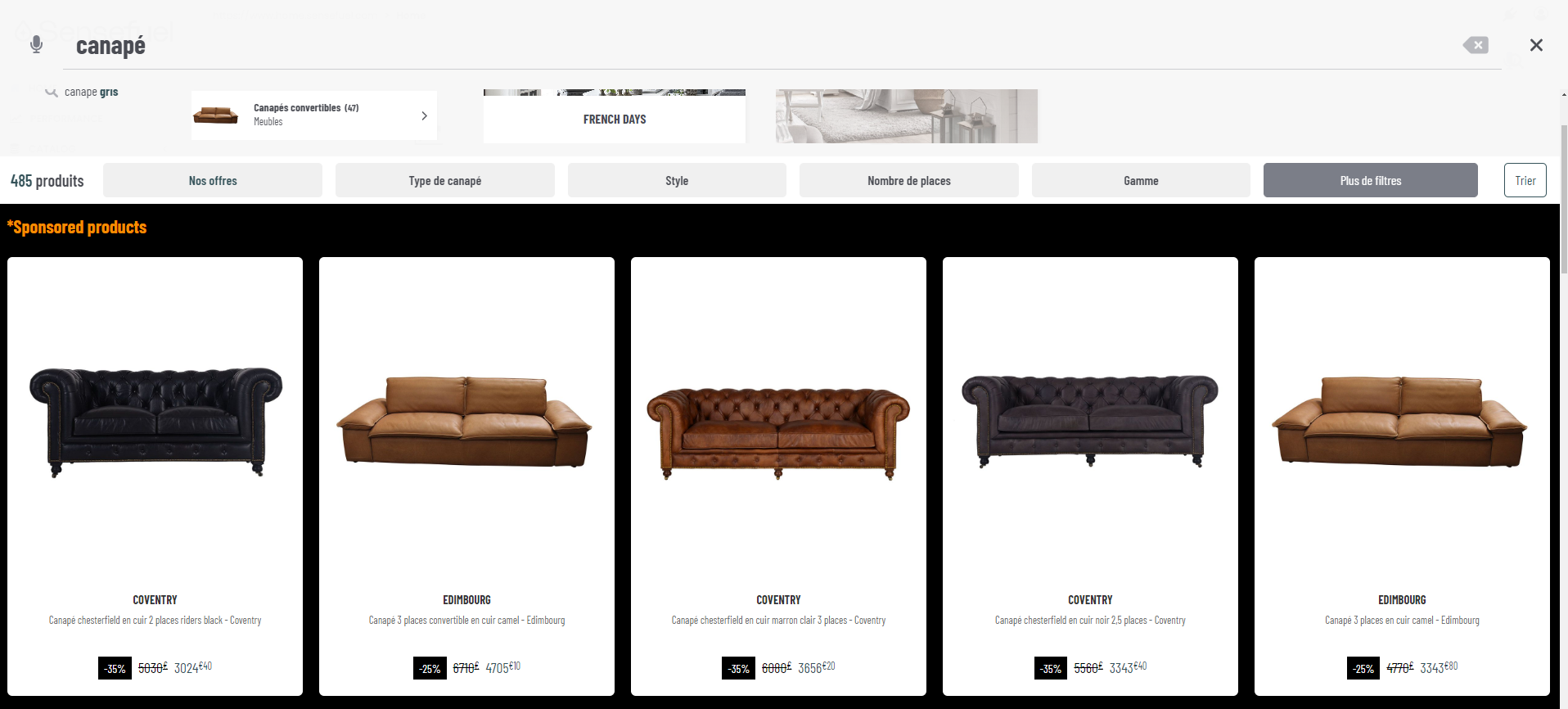Expand the Nos offres filter
The width and height of the screenshot is (1568, 709).
213,180
